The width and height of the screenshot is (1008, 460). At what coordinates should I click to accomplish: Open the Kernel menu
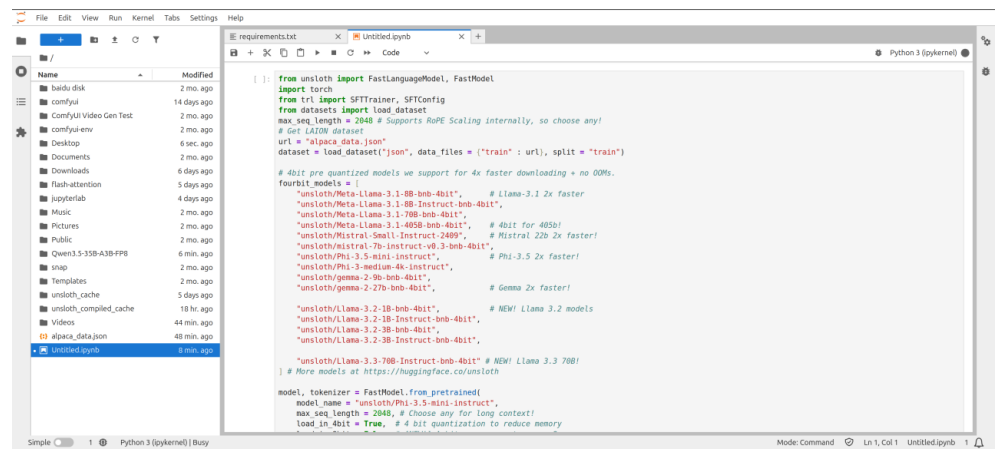point(143,18)
